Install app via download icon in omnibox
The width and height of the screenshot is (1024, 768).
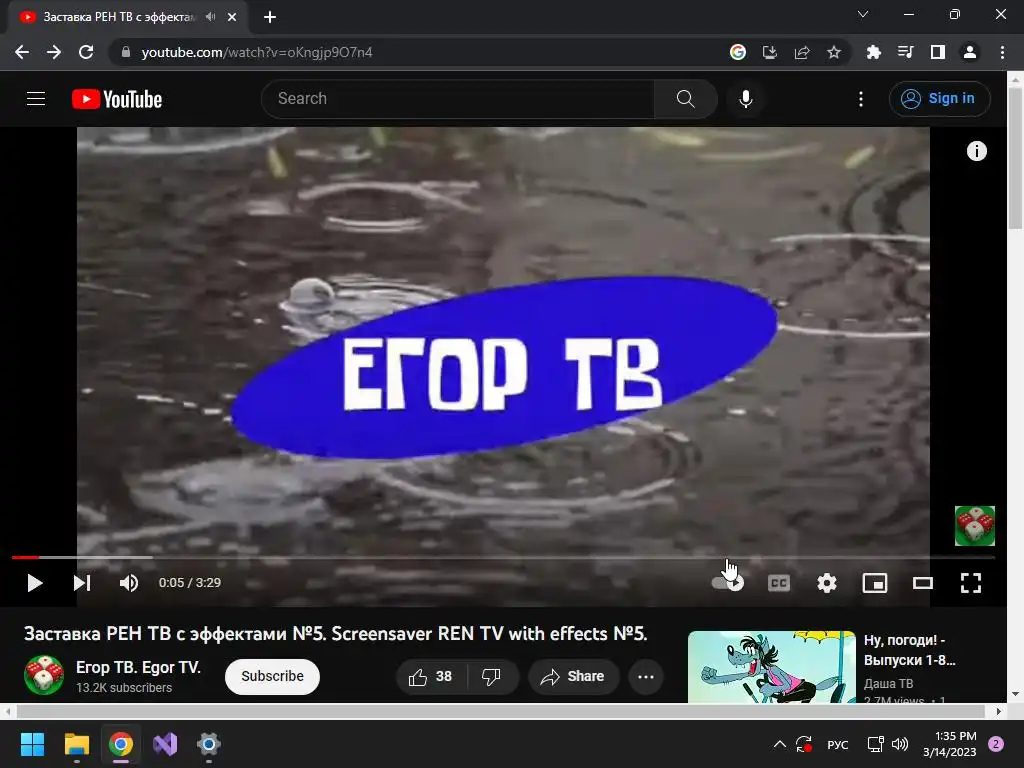(770, 52)
